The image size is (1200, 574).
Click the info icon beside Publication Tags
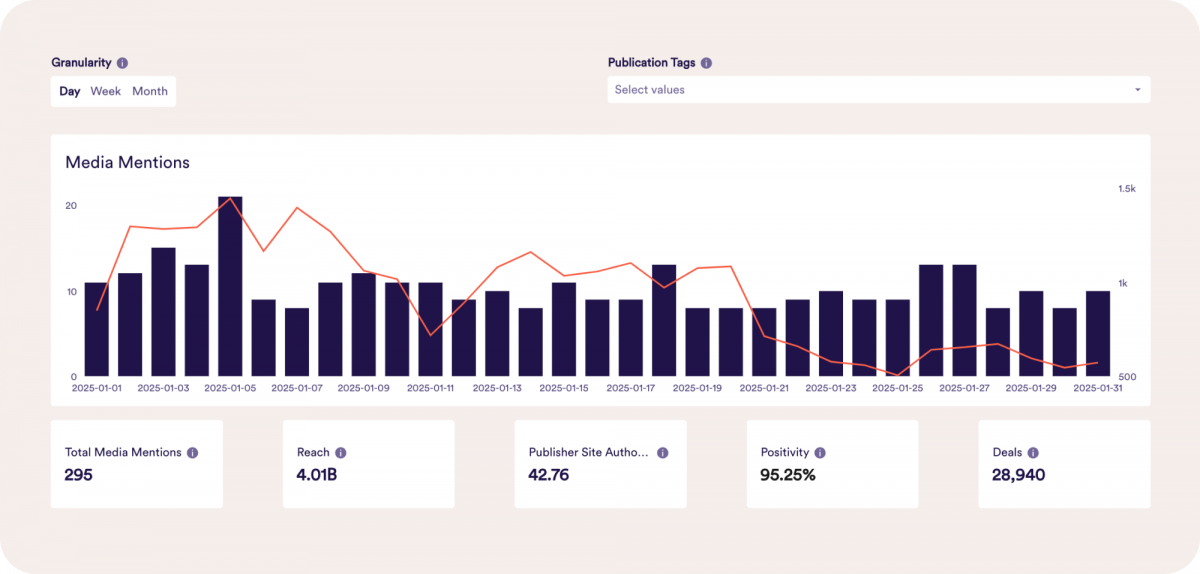pyautogui.click(x=706, y=63)
